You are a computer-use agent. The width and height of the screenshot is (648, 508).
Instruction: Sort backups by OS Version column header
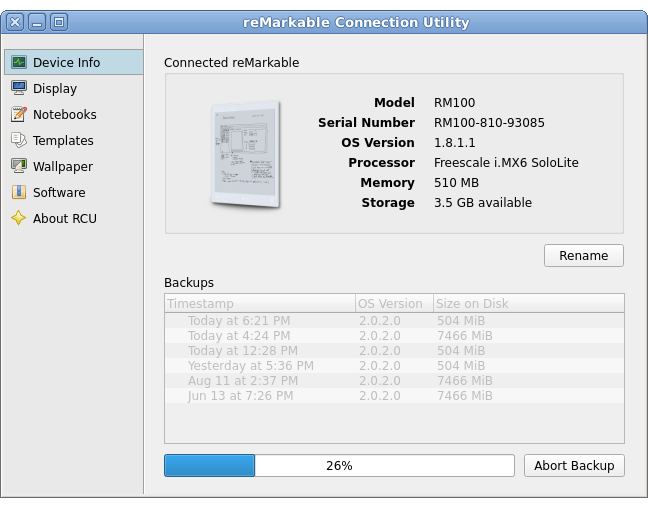click(x=394, y=303)
